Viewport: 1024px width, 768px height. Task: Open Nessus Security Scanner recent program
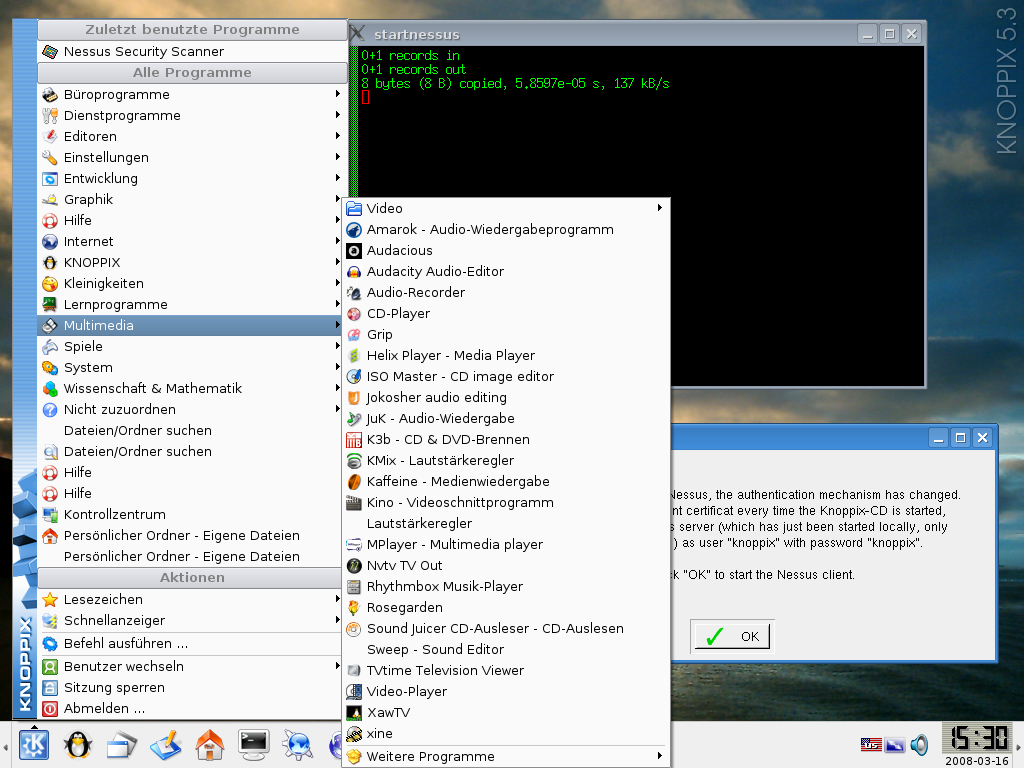point(192,51)
